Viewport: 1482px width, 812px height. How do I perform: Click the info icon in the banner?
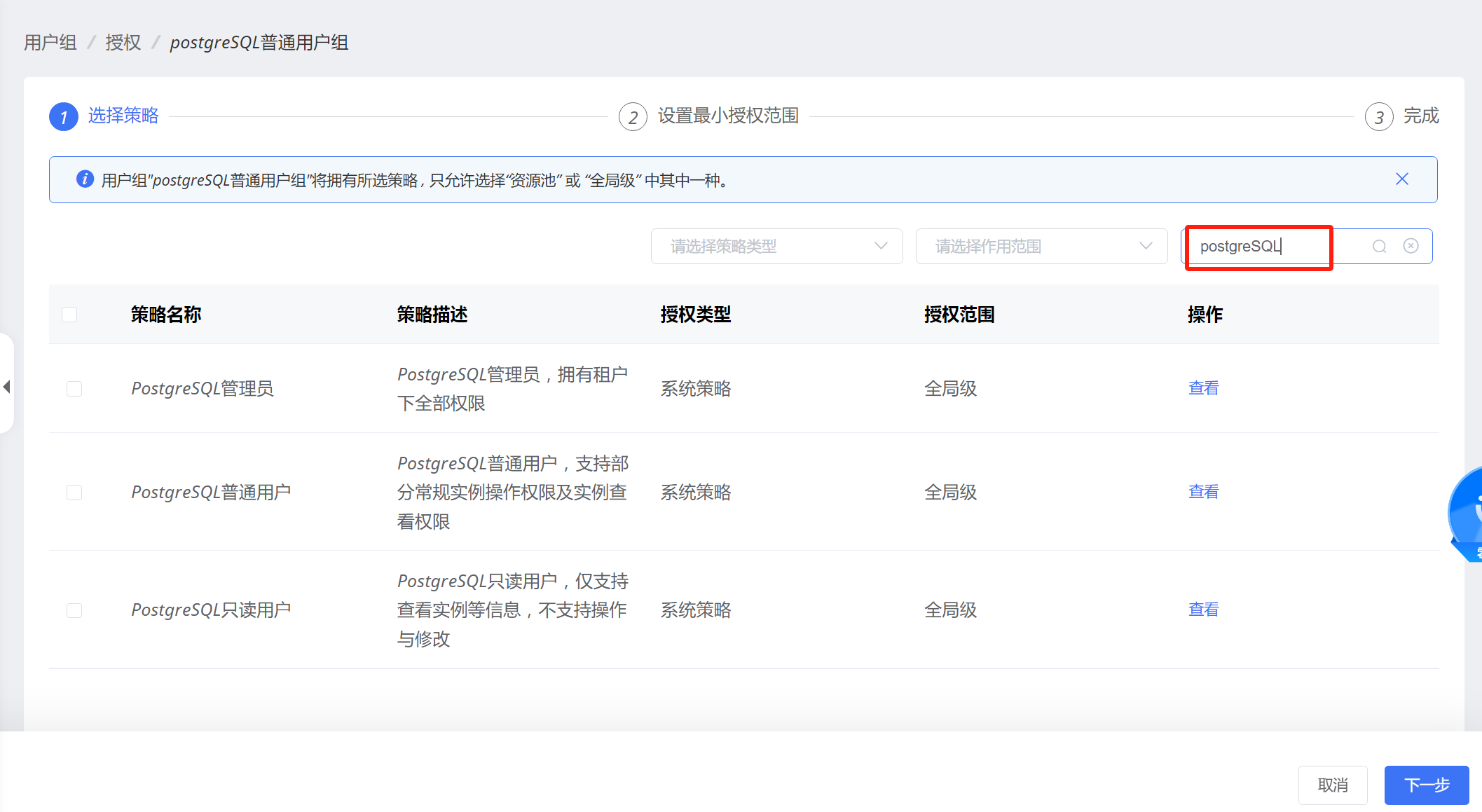tap(85, 179)
